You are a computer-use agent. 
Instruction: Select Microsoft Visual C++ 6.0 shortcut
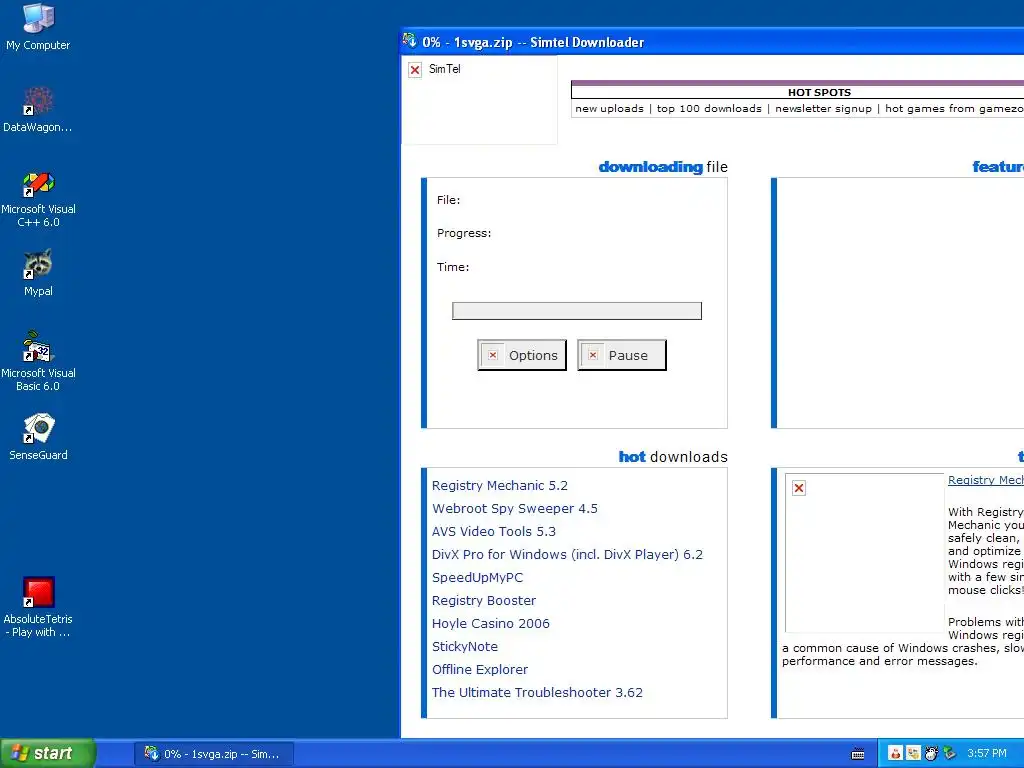click(x=38, y=199)
